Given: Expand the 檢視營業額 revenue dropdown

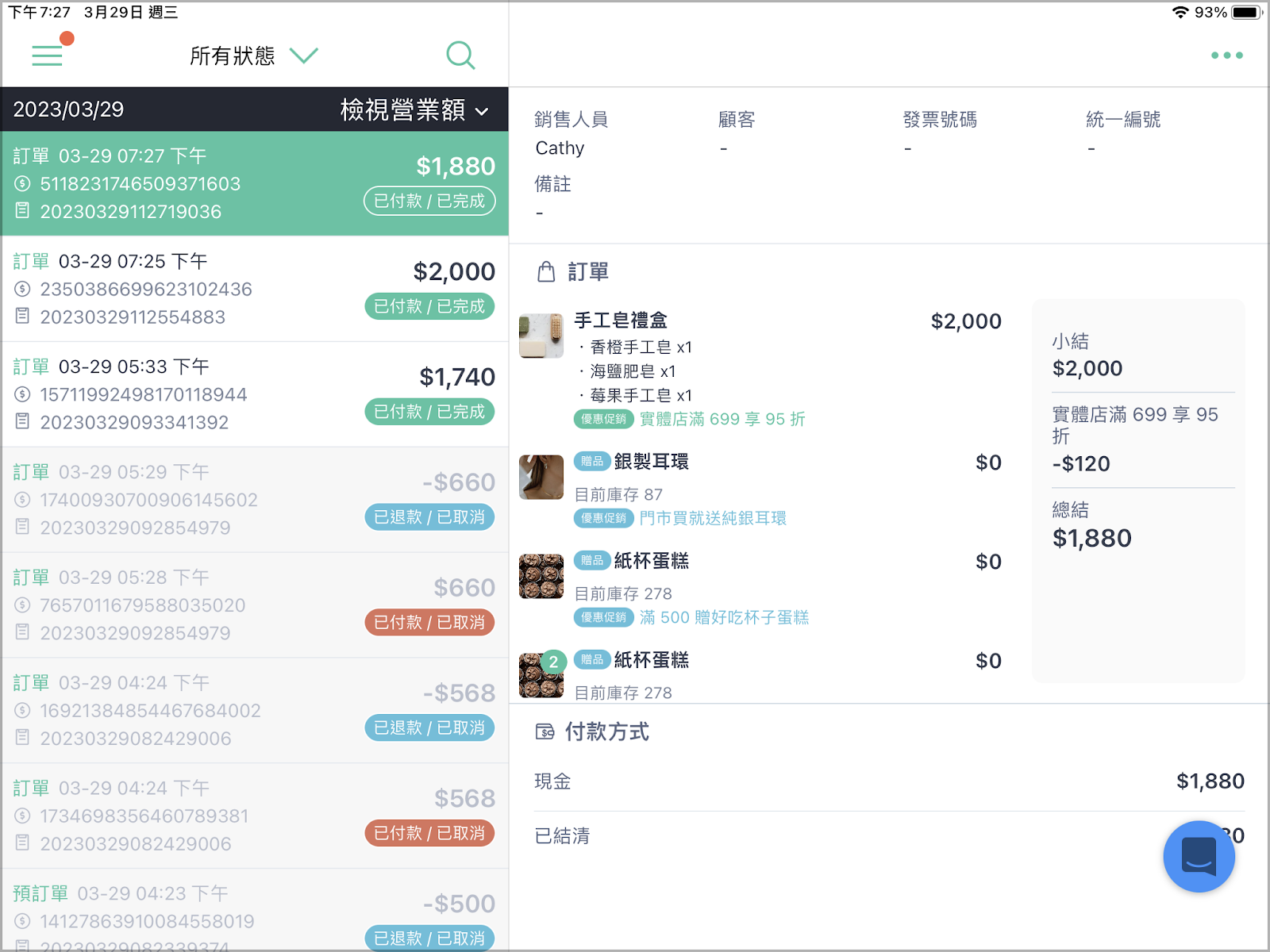Looking at the screenshot, I should [x=414, y=109].
